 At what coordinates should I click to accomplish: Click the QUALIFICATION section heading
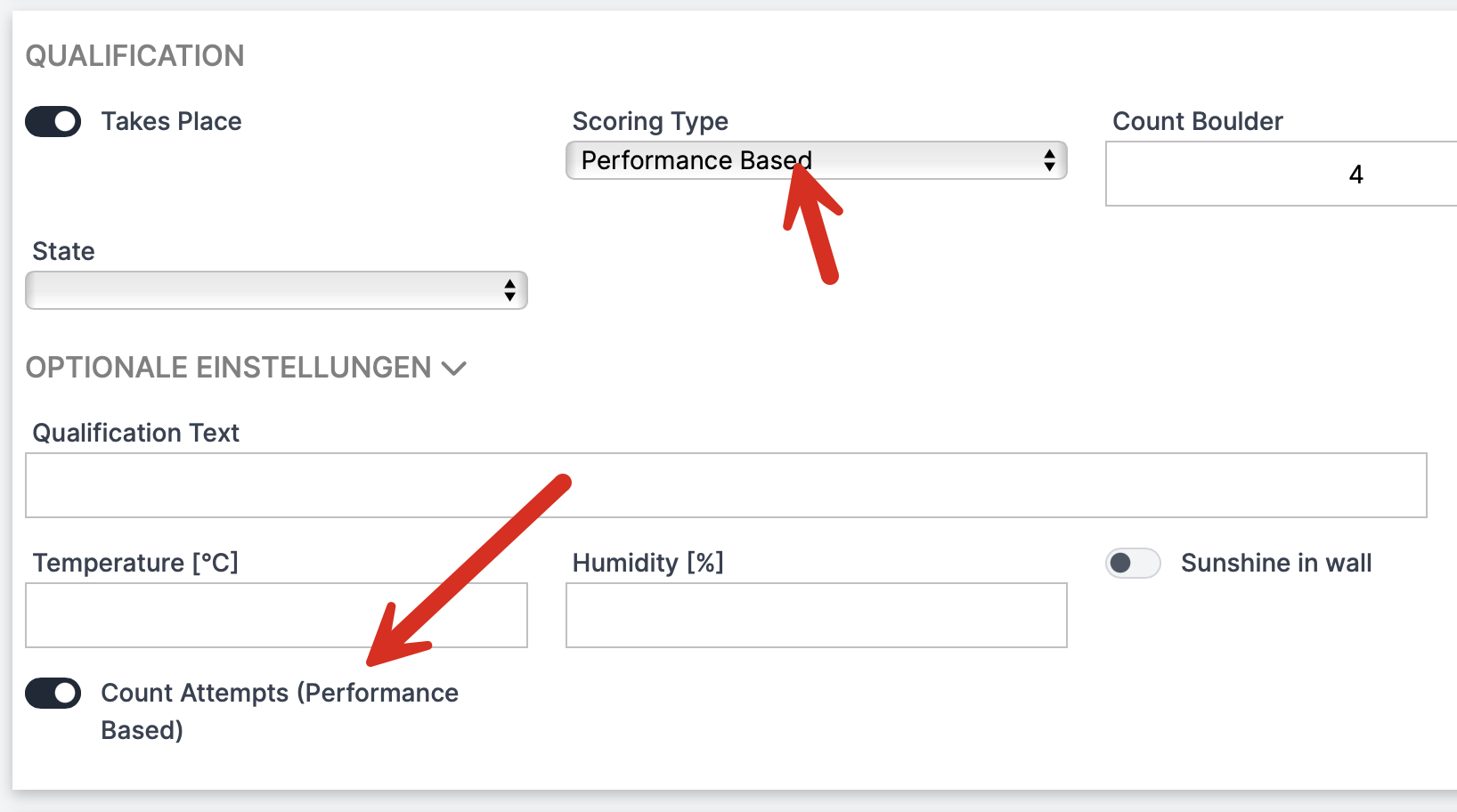[134, 56]
